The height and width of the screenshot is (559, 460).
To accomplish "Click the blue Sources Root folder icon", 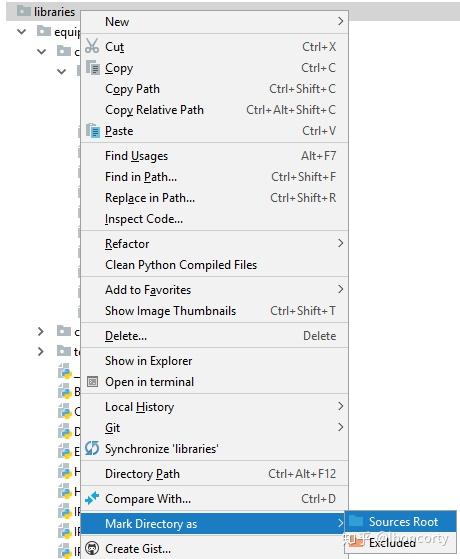I will click(356, 521).
